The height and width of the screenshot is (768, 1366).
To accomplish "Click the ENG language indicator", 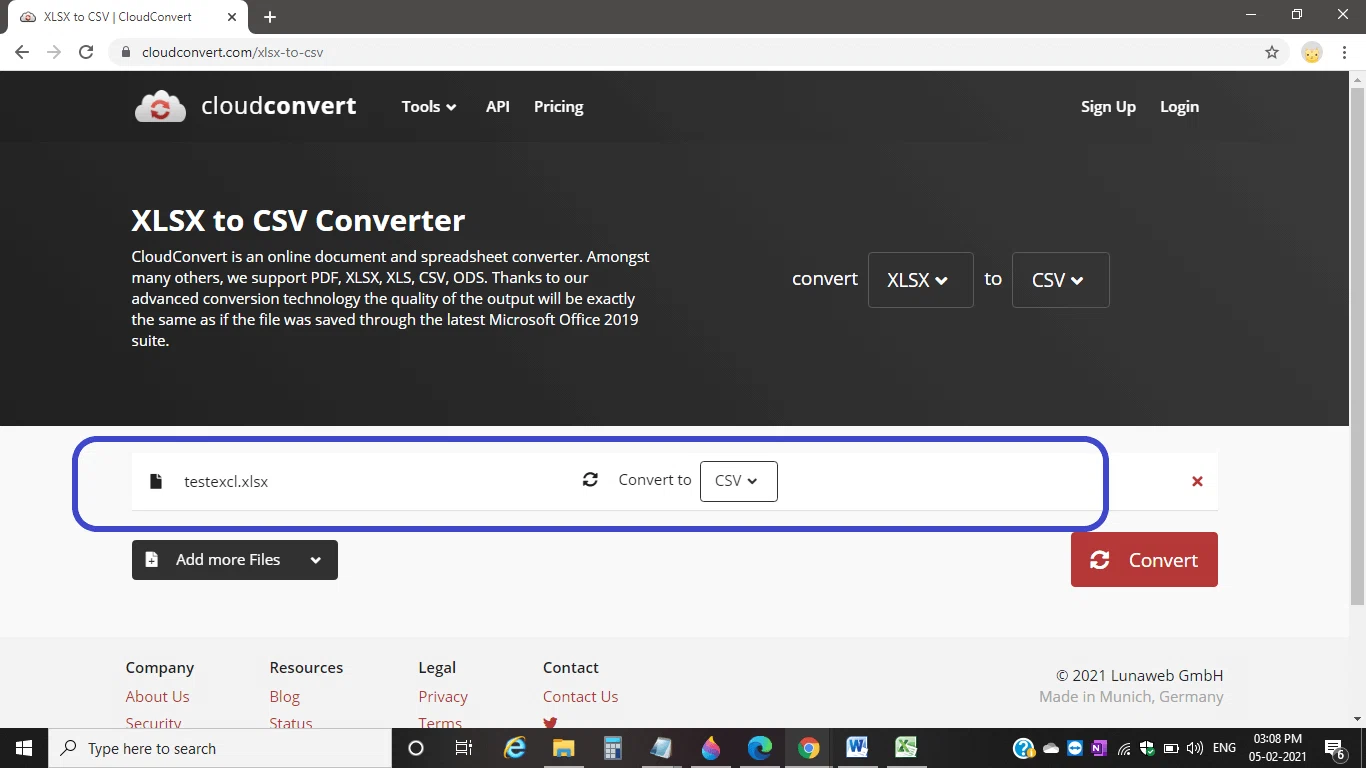I will click(1224, 748).
